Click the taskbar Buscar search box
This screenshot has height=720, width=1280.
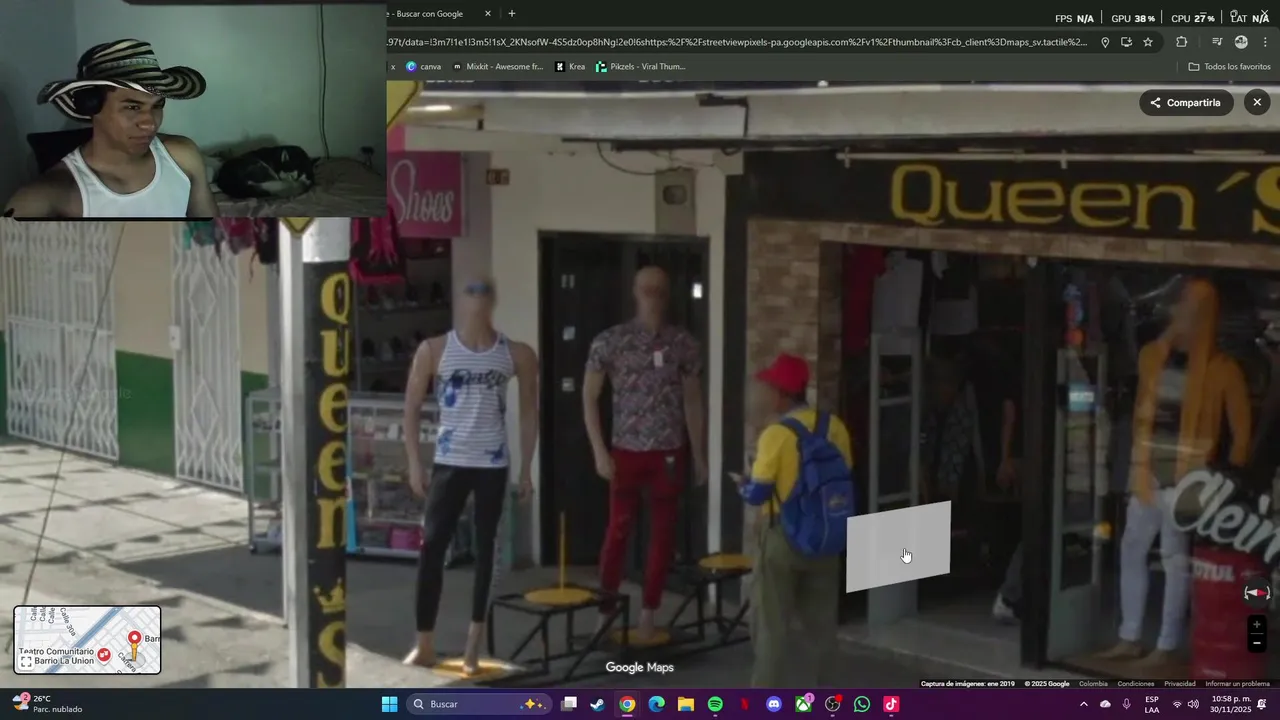(x=479, y=704)
